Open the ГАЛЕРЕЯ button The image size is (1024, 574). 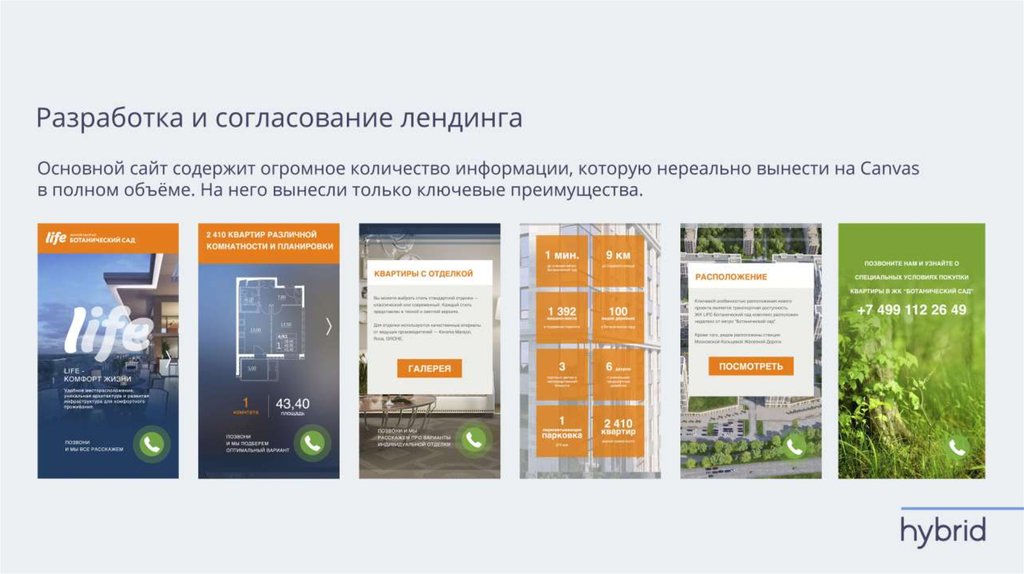tap(429, 368)
